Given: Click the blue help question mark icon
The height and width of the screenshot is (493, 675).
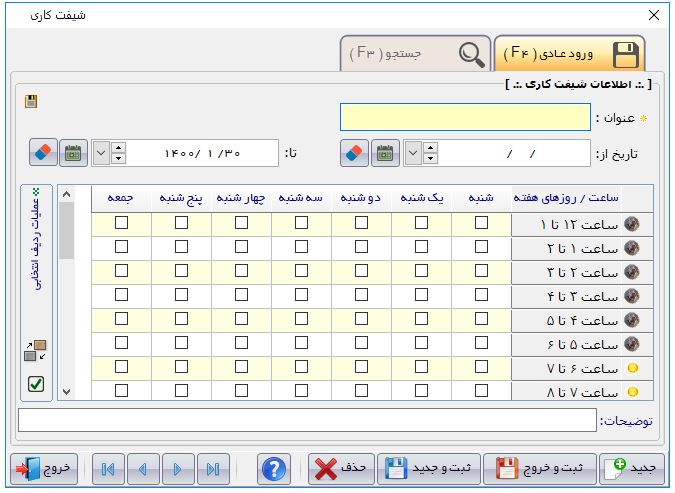Looking at the screenshot, I should pyautogui.click(x=273, y=468).
